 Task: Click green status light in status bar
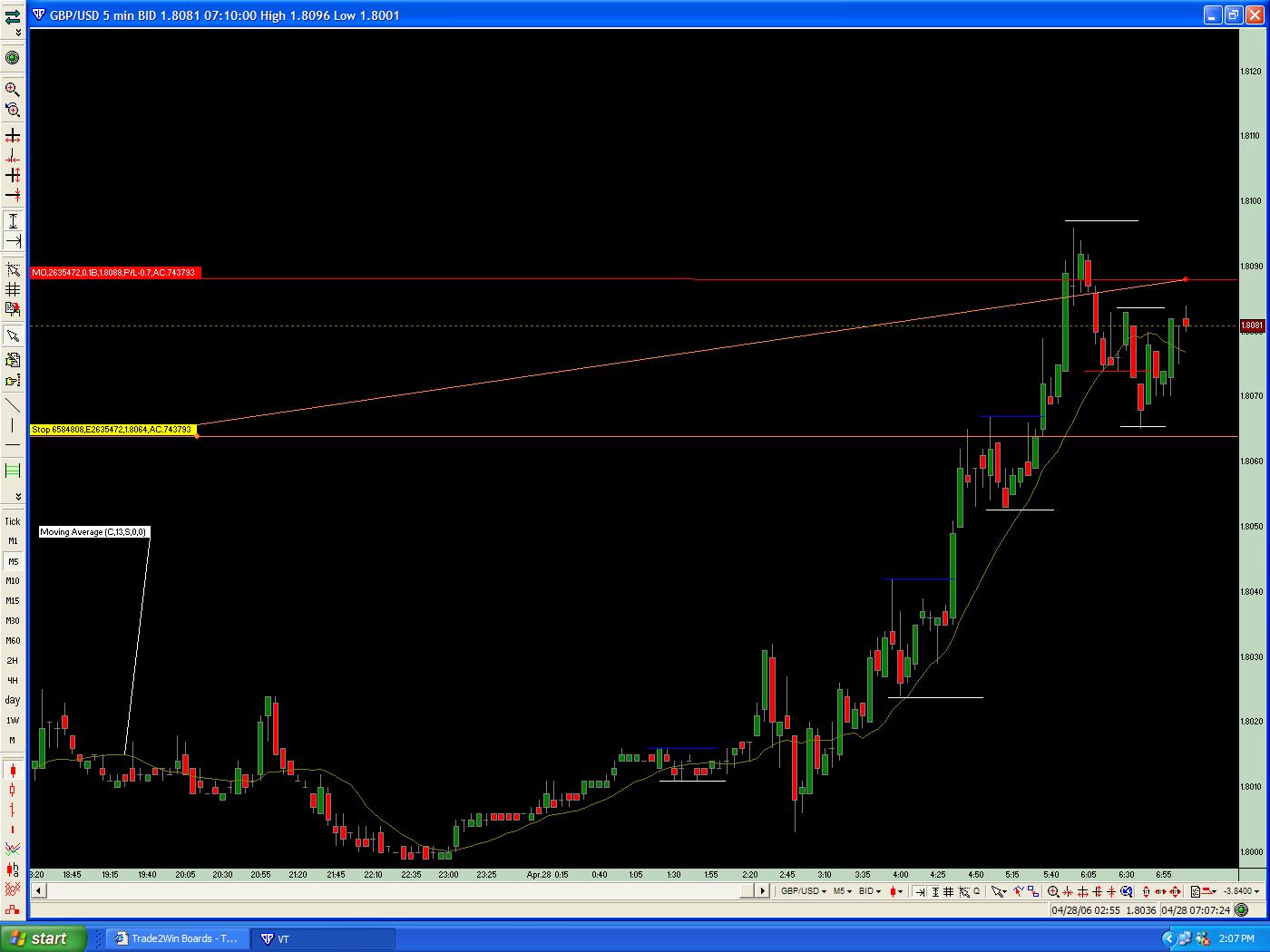pyautogui.click(x=1242, y=910)
